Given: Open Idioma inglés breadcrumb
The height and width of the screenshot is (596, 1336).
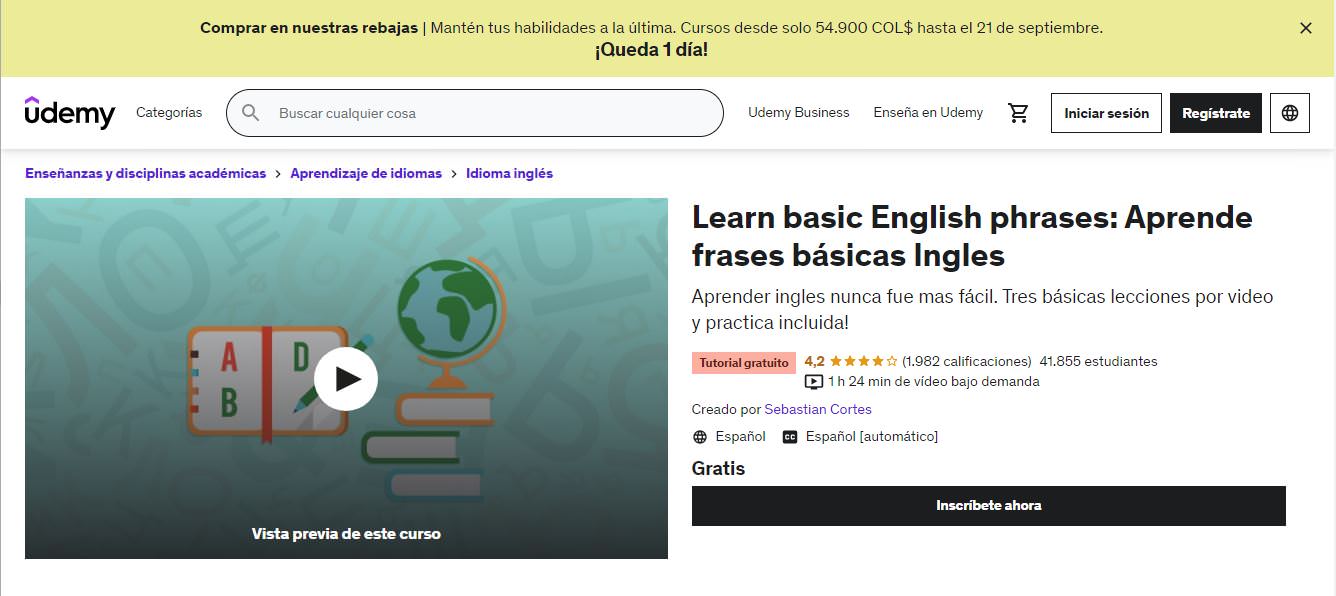Looking at the screenshot, I should click(509, 173).
